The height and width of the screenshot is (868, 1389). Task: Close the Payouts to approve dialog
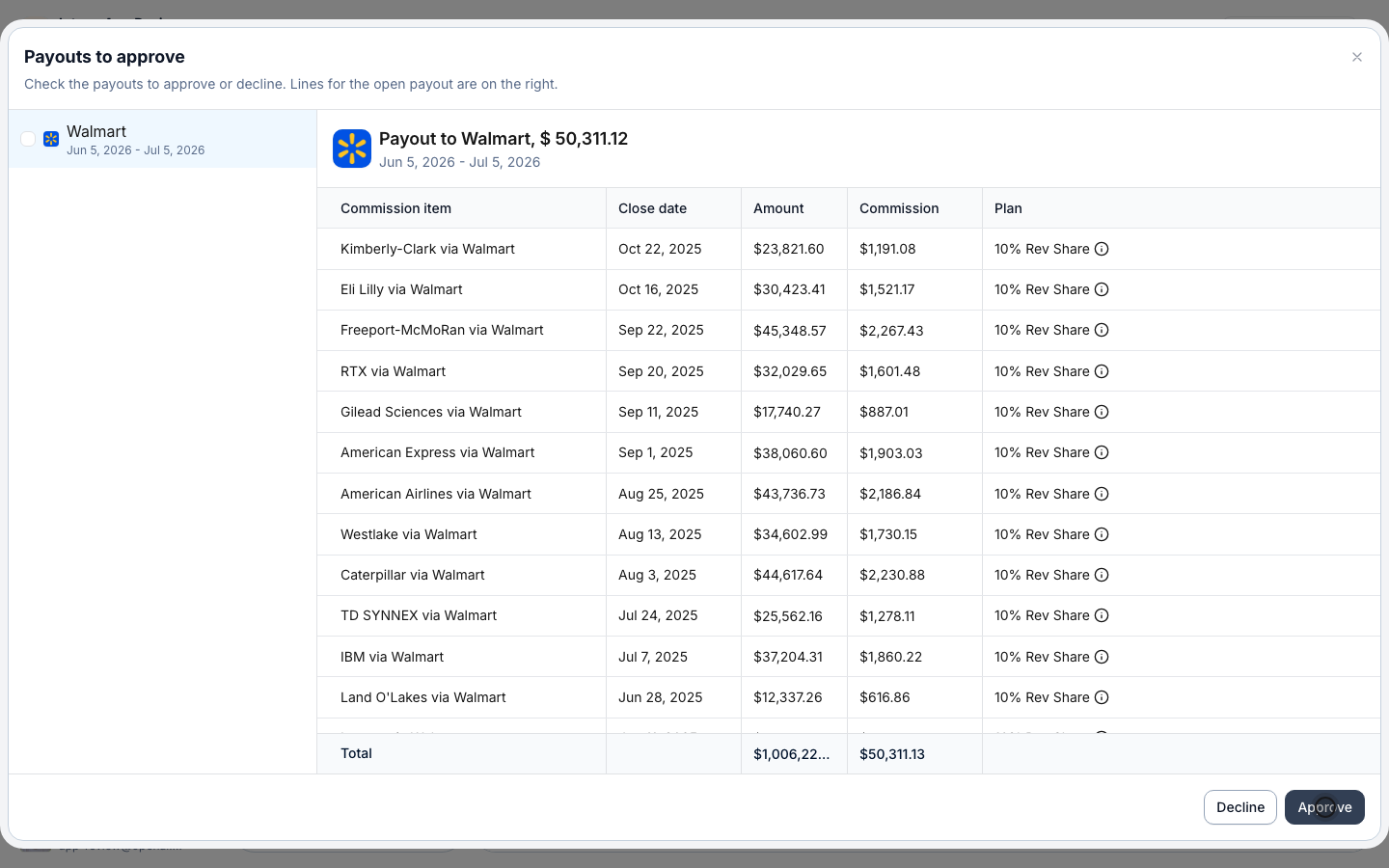(x=1357, y=57)
